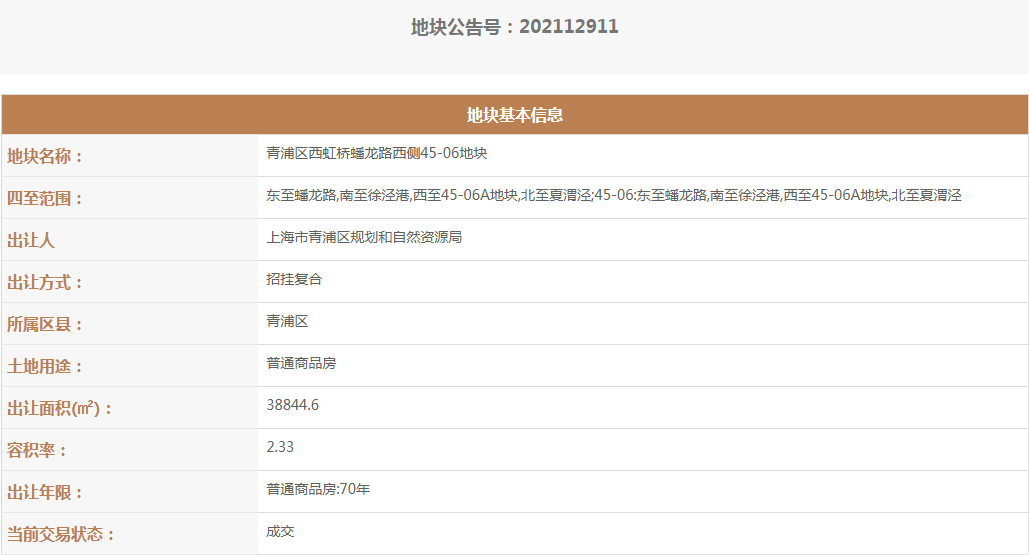Click the 四至范围 label
This screenshot has height=555, width=1029.
click(45, 198)
